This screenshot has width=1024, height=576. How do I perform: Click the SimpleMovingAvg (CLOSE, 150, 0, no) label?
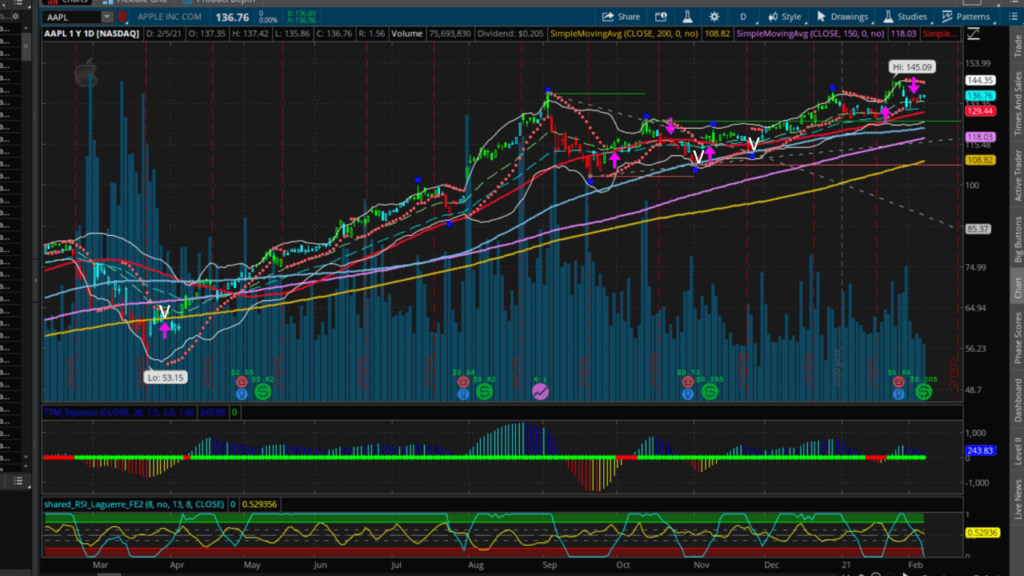tap(810, 34)
